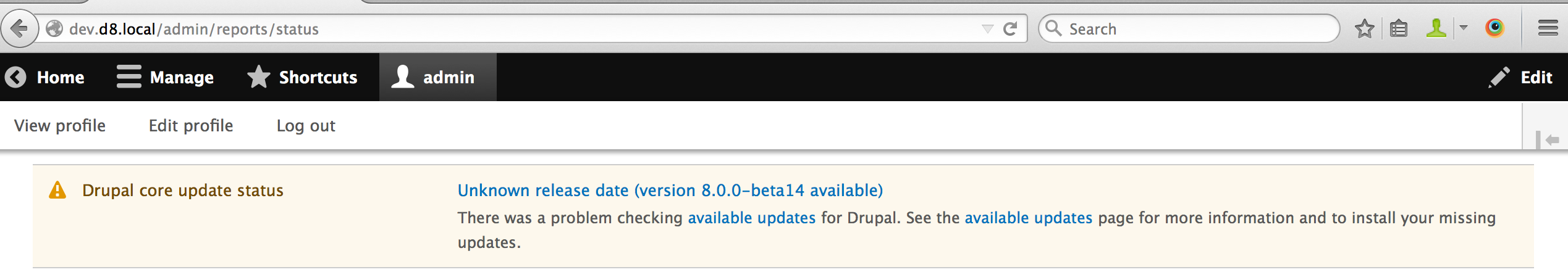The height and width of the screenshot is (280, 1568).
Task: Go back to site via Home
Action: coord(44,77)
